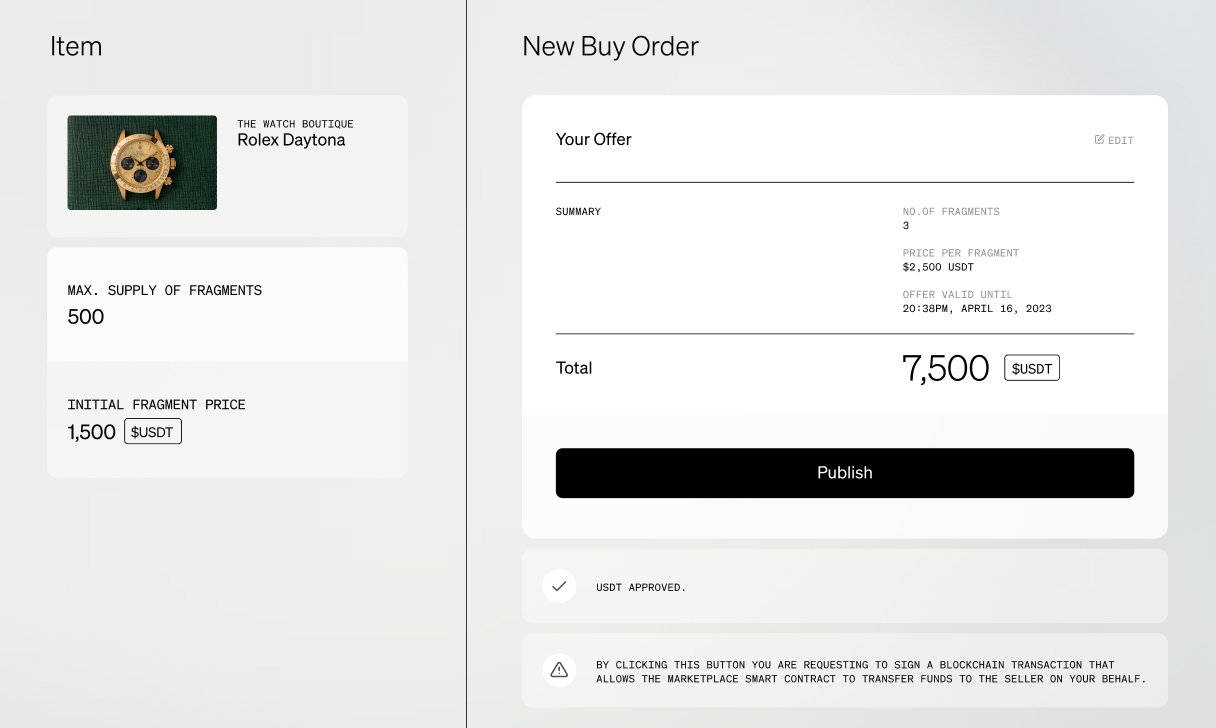Image resolution: width=1216 pixels, height=728 pixels.
Task: Click the pencil edit icon
Action: (1100, 140)
